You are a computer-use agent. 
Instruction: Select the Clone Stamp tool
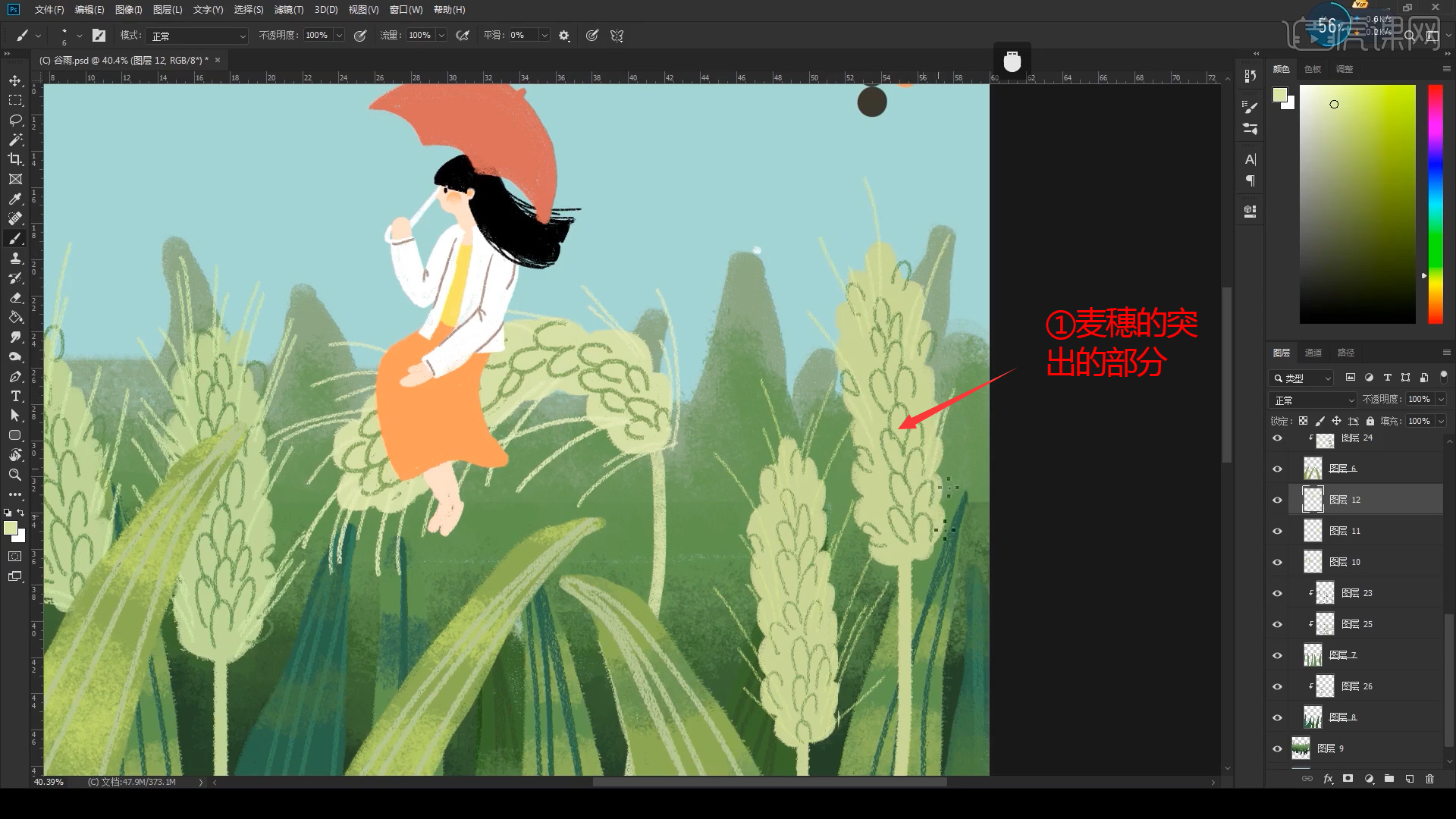[15, 258]
